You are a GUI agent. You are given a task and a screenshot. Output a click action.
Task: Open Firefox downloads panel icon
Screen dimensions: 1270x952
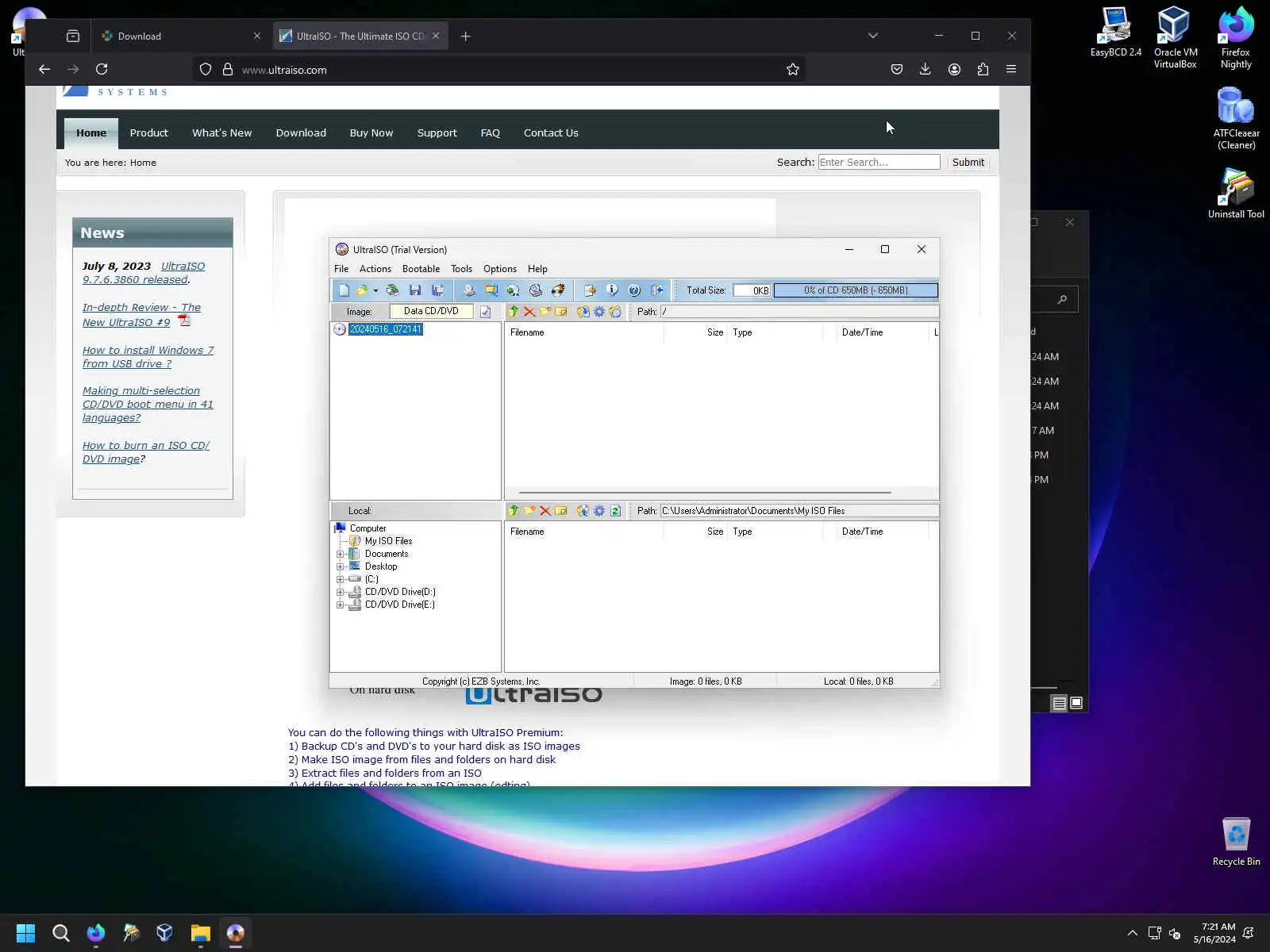(926, 70)
